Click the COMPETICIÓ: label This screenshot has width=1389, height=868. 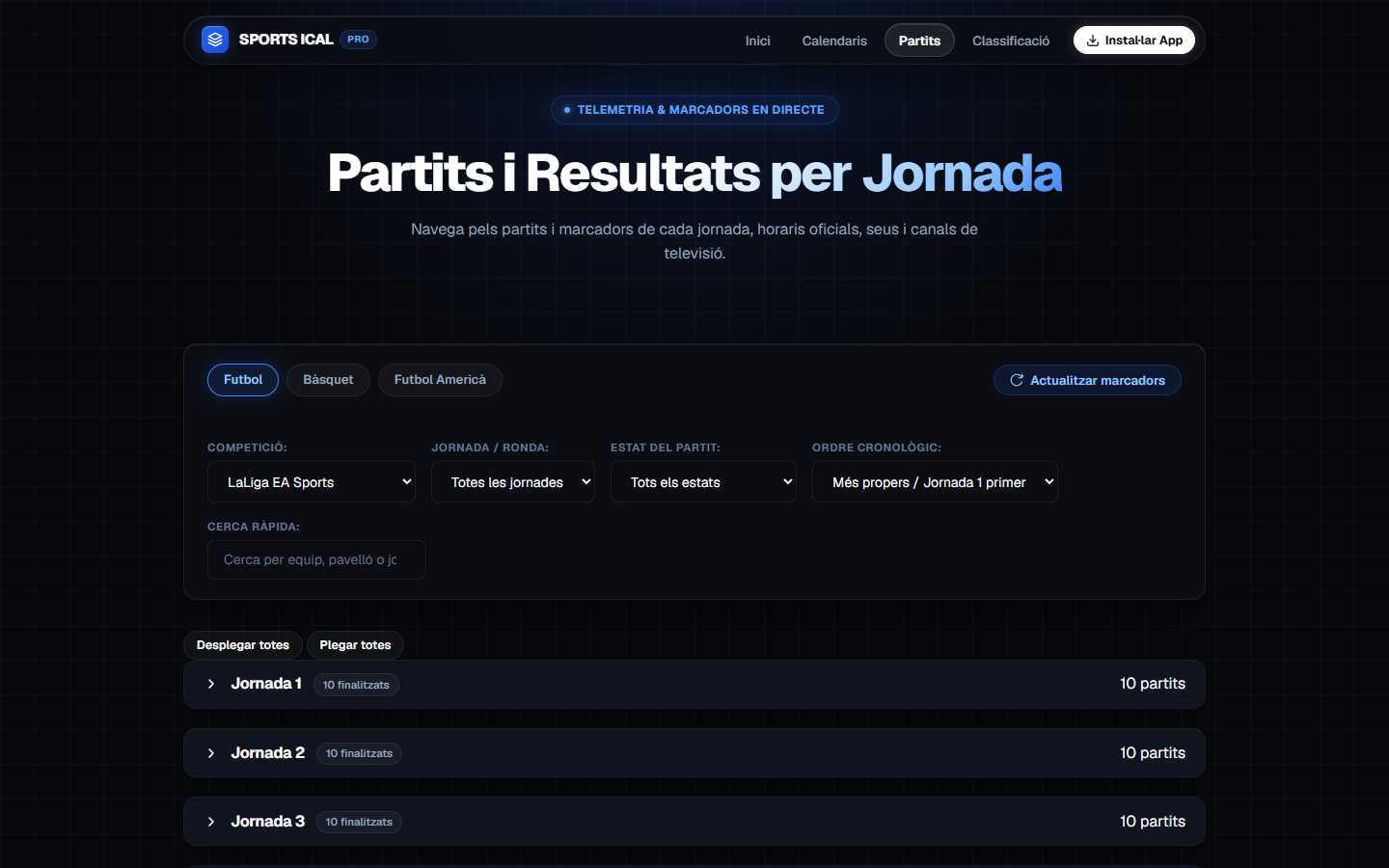(247, 448)
